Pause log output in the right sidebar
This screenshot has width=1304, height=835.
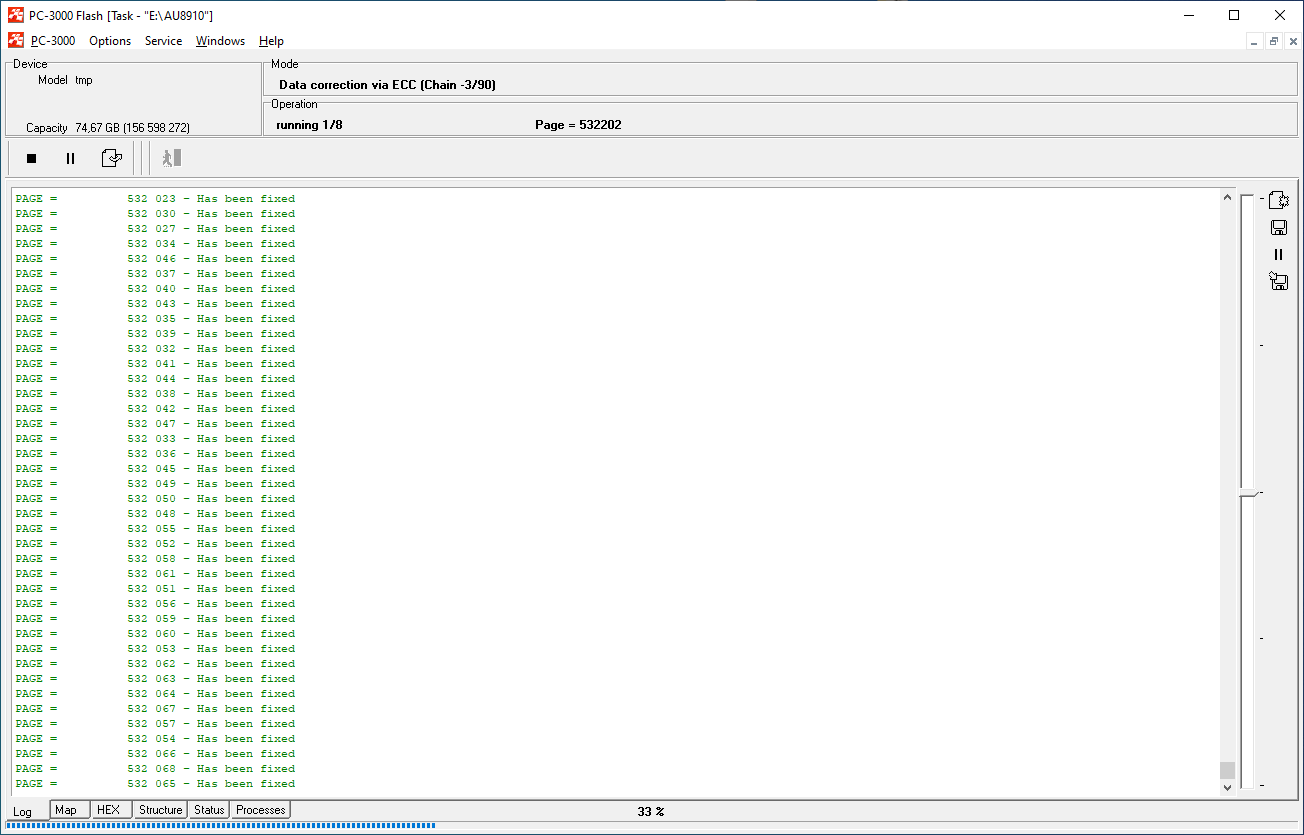tap(1278, 254)
